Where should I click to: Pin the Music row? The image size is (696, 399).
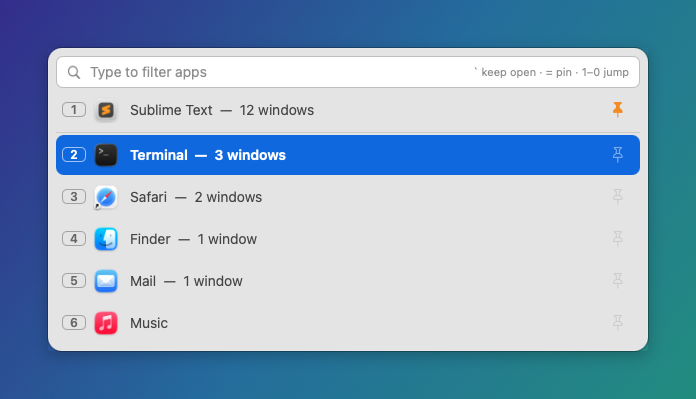pos(617,323)
